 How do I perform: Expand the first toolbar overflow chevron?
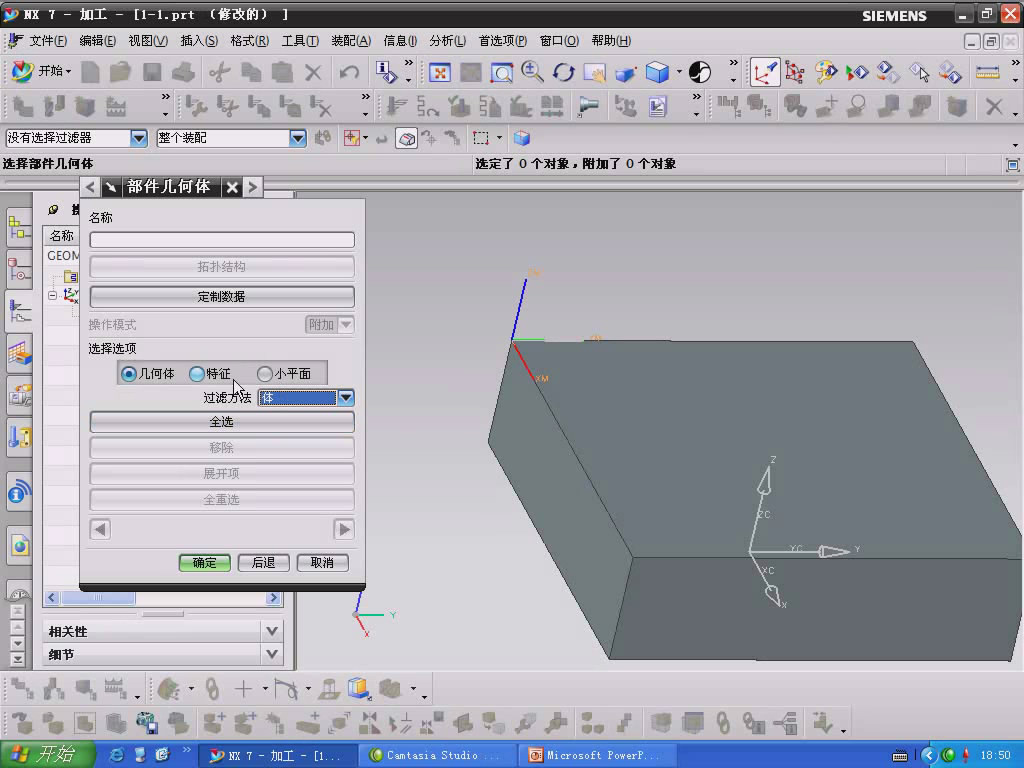(x=409, y=63)
